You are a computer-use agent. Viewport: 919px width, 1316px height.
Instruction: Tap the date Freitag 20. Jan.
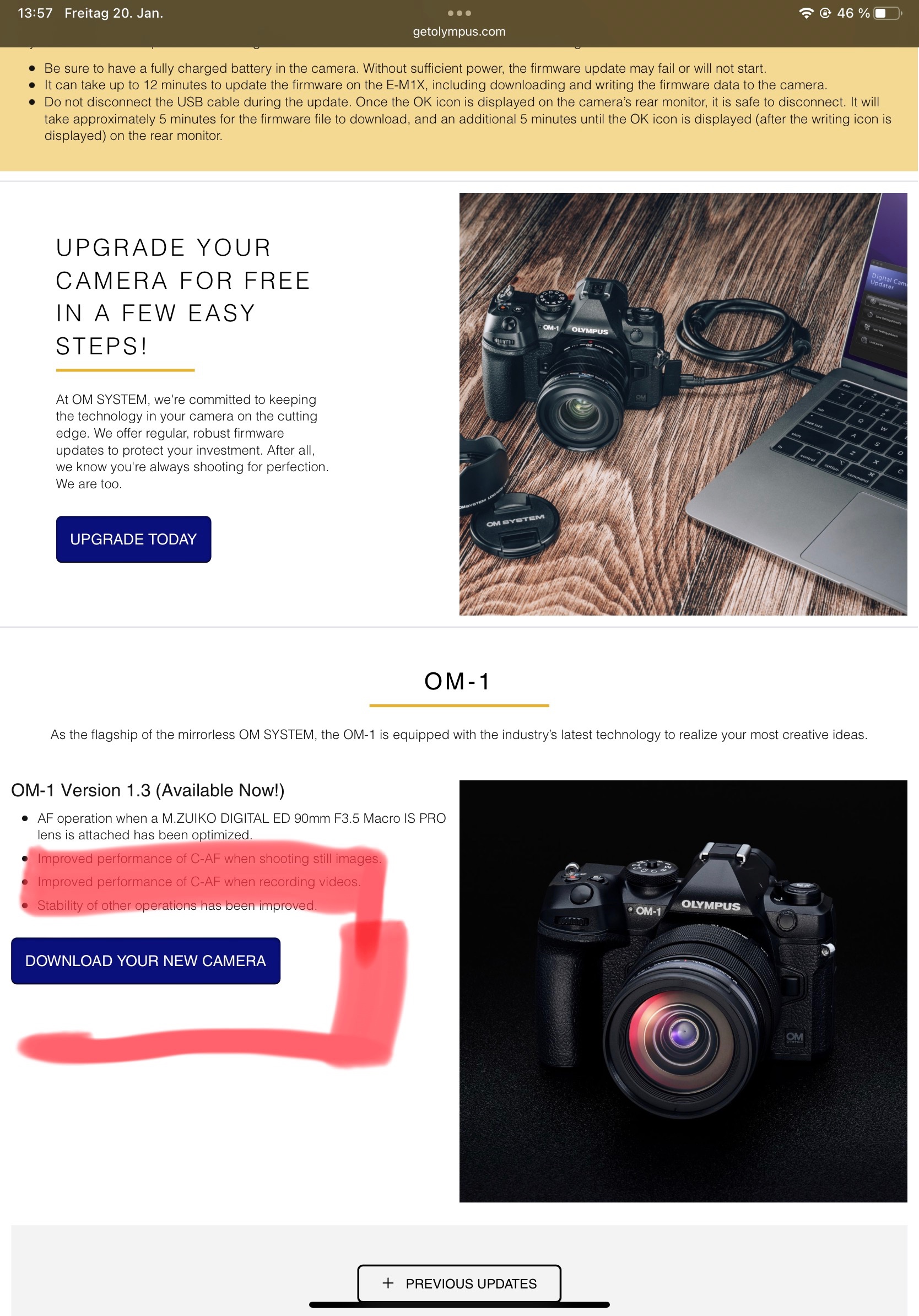pyautogui.click(x=114, y=13)
